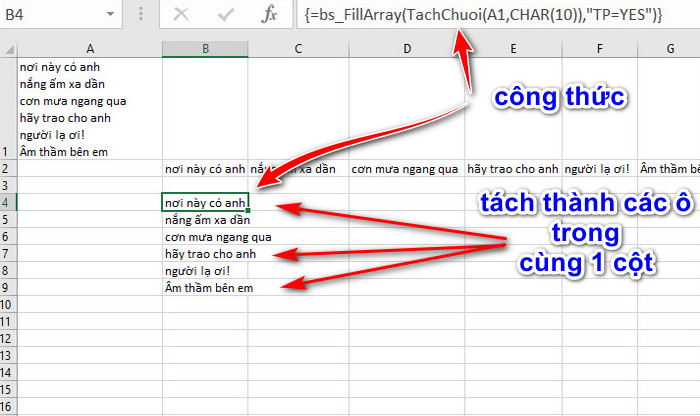The height and width of the screenshot is (416, 700).
Task: Select column G header
Action: (669, 49)
